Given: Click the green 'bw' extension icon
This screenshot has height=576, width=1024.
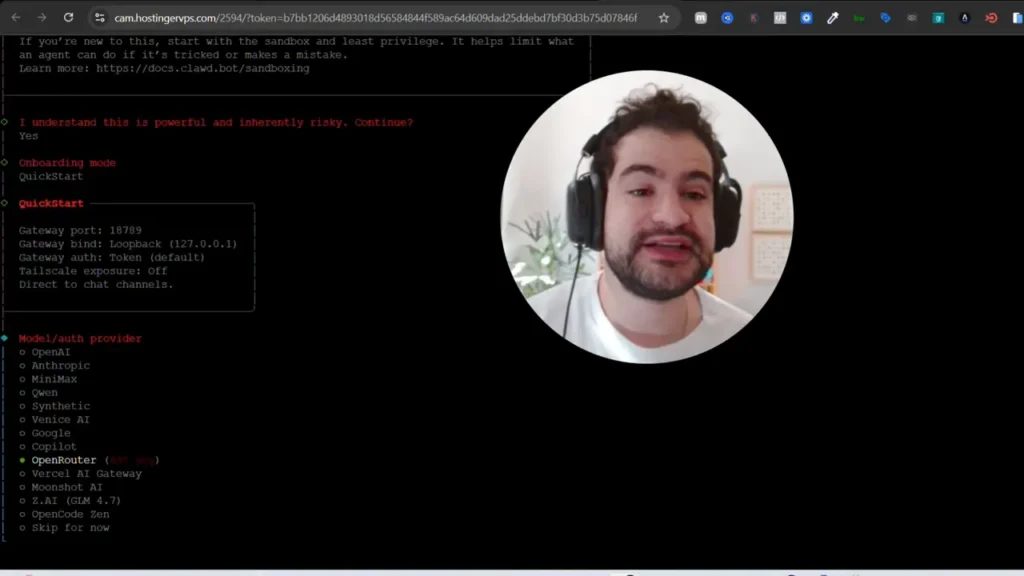Looking at the screenshot, I should (860, 18).
